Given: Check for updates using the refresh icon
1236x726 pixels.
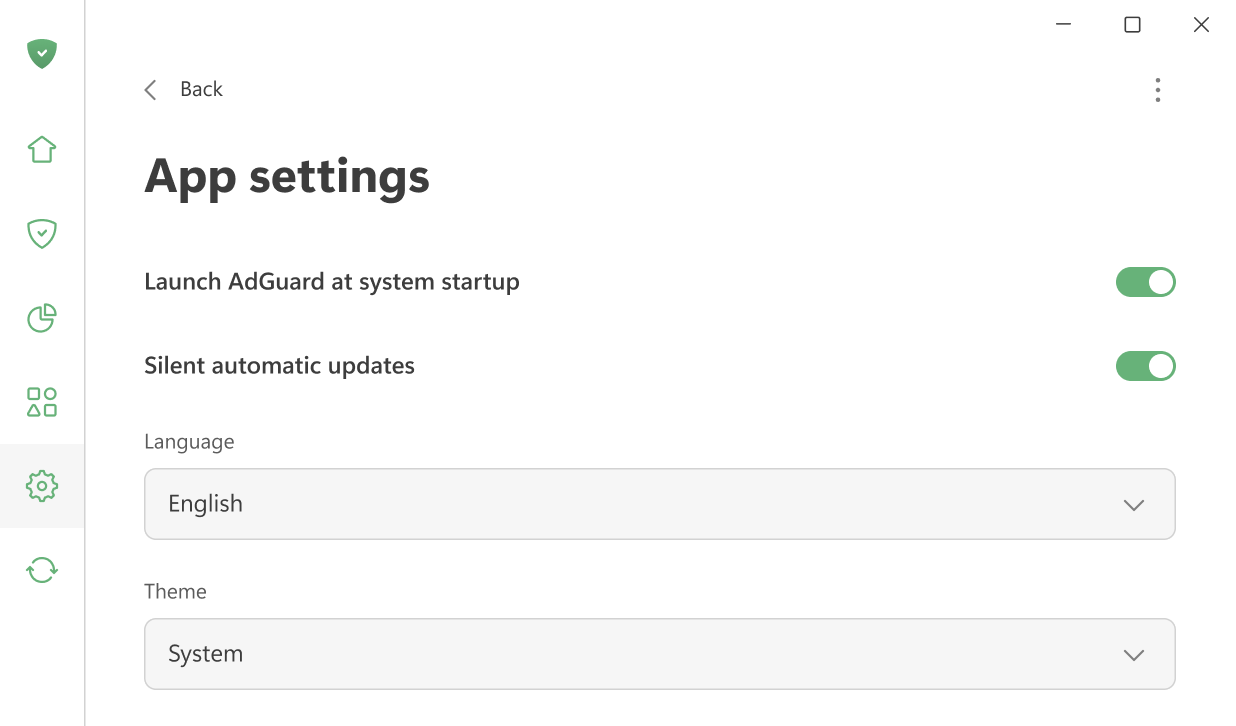Looking at the screenshot, I should pyautogui.click(x=42, y=569).
